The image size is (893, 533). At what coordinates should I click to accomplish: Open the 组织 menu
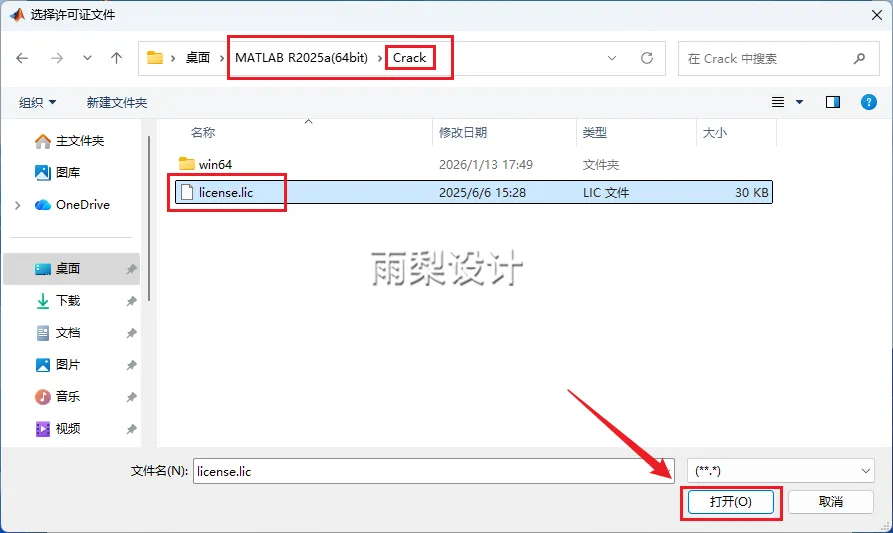pos(37,102)
